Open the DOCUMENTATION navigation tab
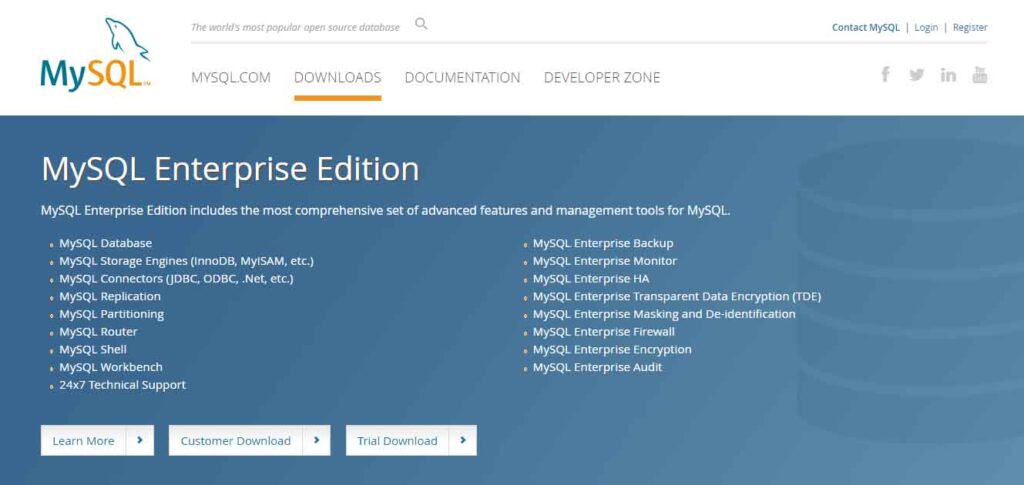This screenshot has height=485, width=1024. pyautogui.click(x=462, y=78)
